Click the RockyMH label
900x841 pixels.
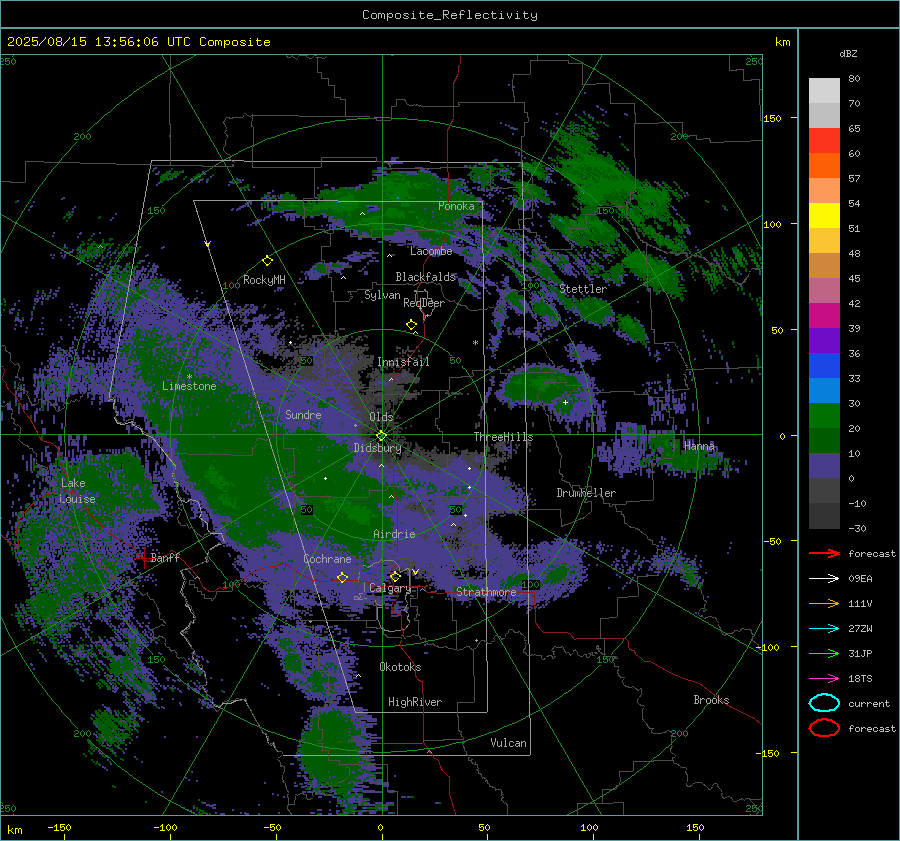(264, 280)
